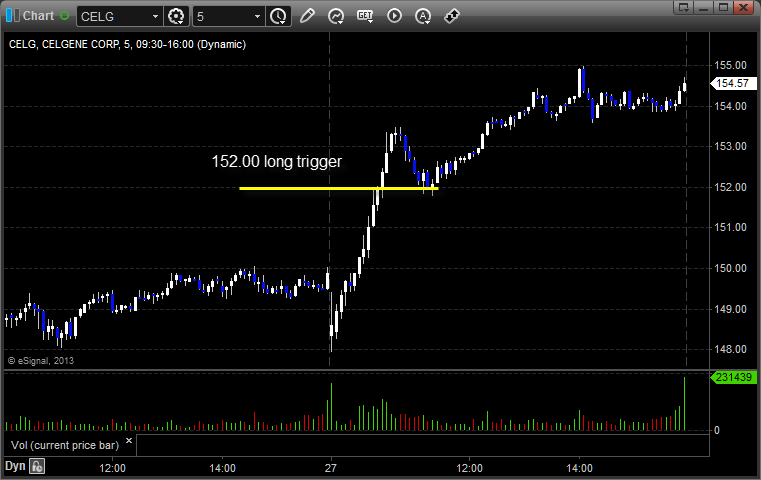Expand the interval 5 dropdown arrow
This screenshot has height=480, width=761.
[x=257, y=17]
